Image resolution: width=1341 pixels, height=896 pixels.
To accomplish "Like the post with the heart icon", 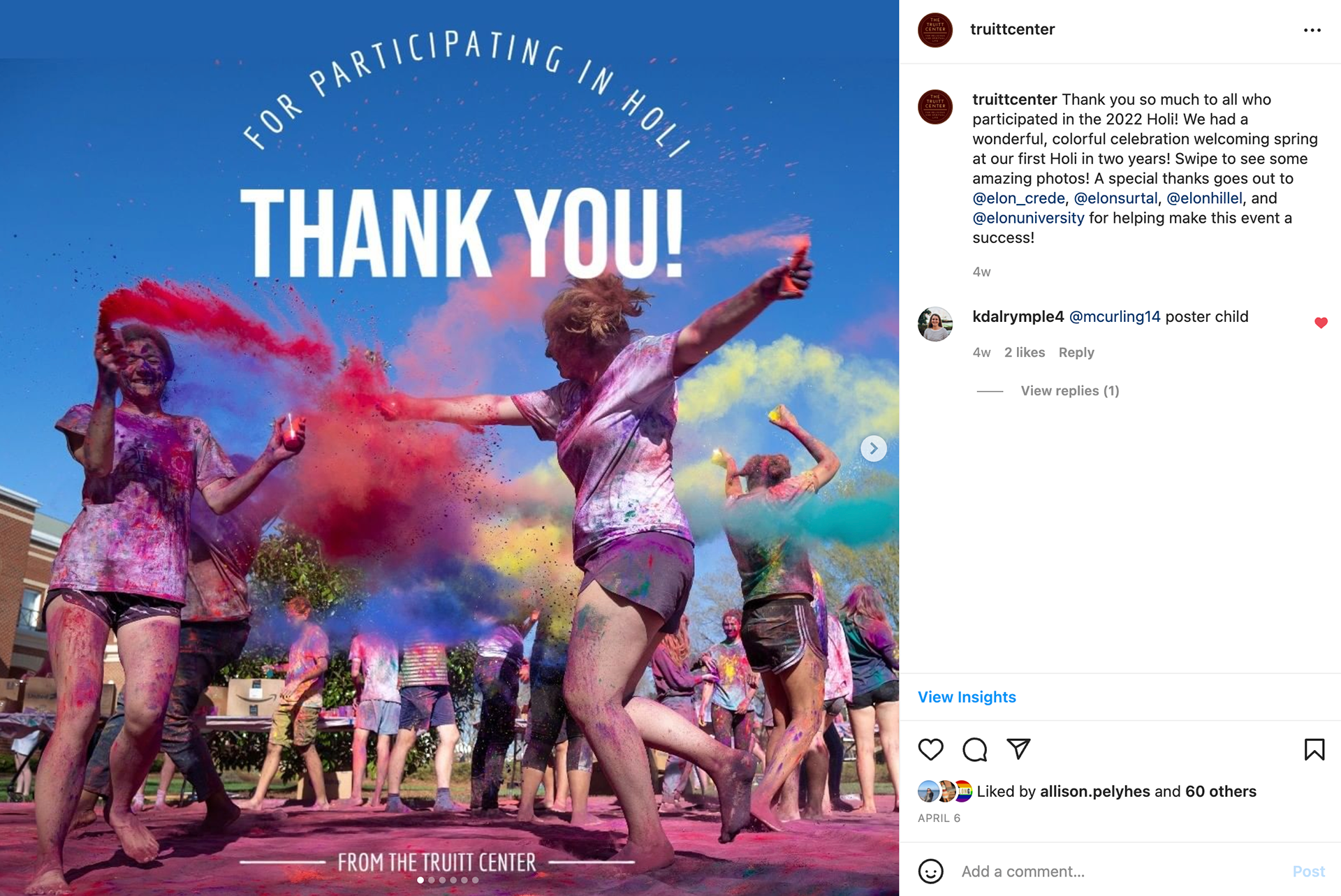I will click(x=930, y=749).
